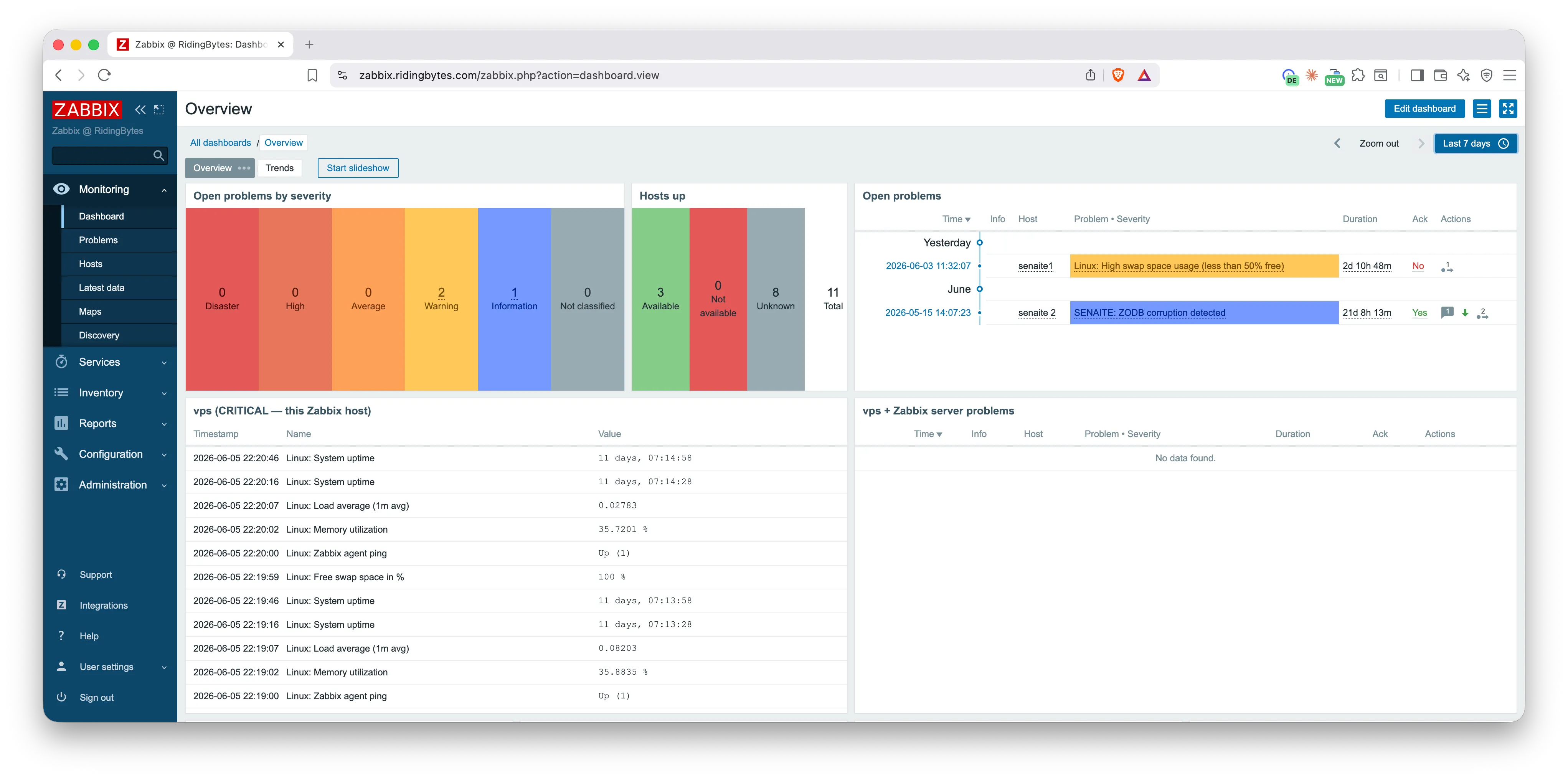Open the senaite1 host link
The height and width of the screenshot is (779, 1568).
coord(1035,266)
